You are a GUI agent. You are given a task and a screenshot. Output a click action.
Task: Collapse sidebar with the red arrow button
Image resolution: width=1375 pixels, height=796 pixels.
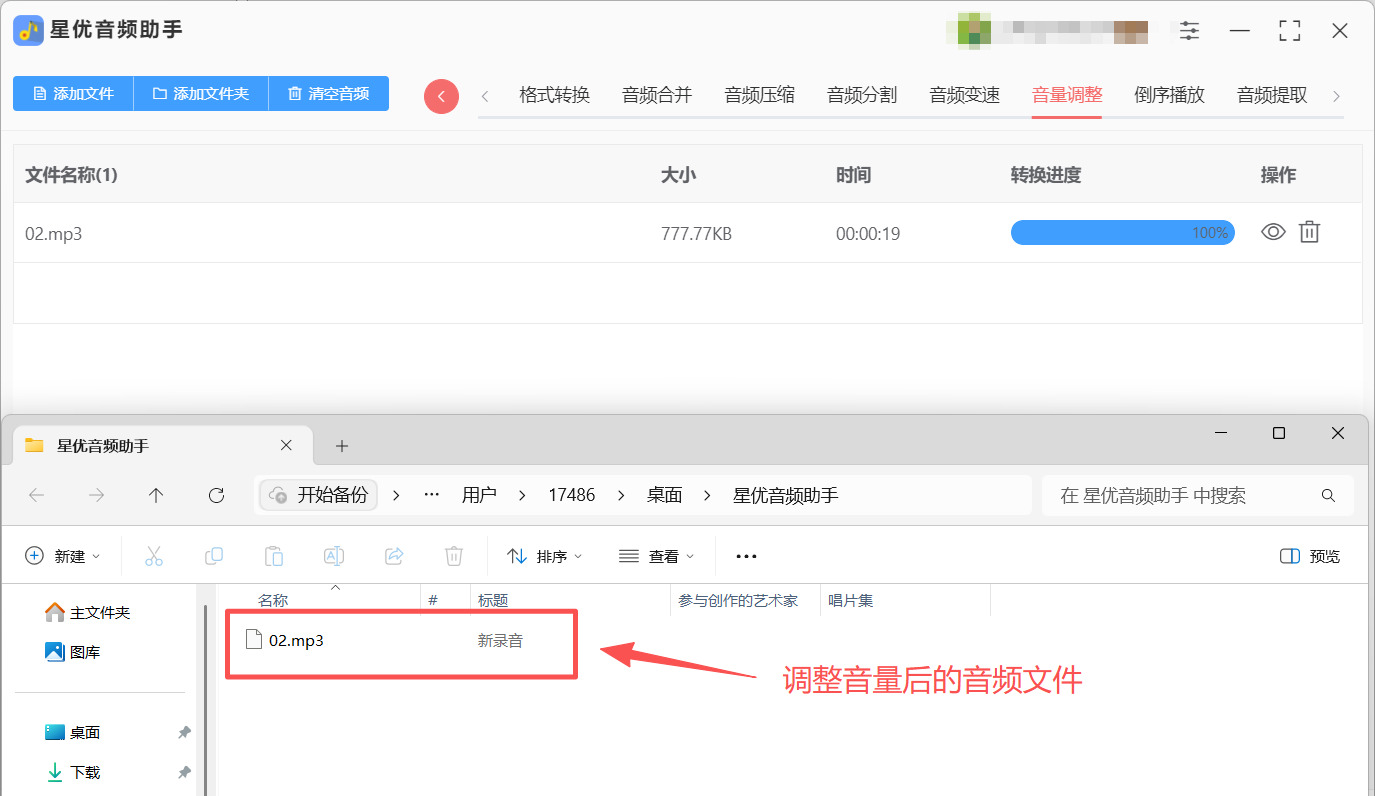(x=441, y=96)
